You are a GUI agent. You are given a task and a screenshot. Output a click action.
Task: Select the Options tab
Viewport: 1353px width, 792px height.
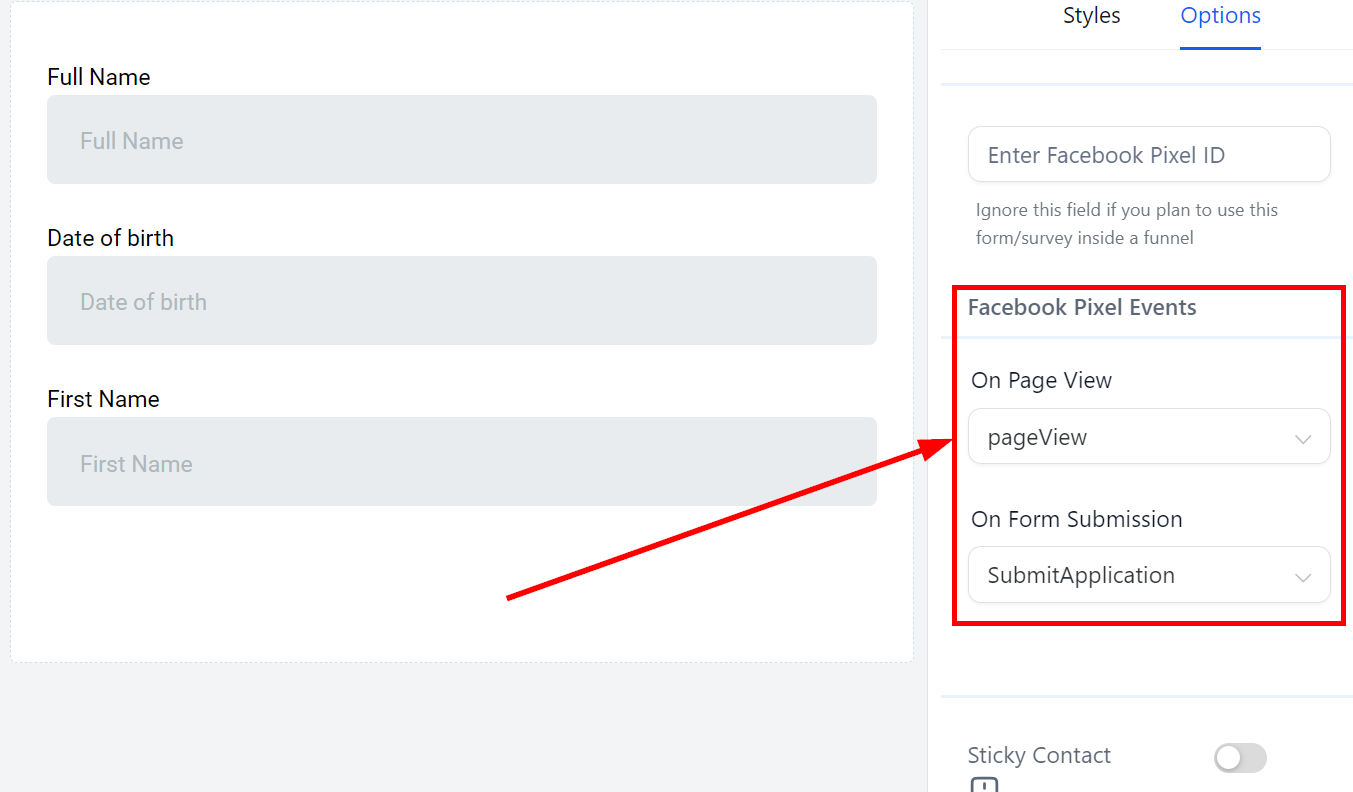[x=1220, y=16]
